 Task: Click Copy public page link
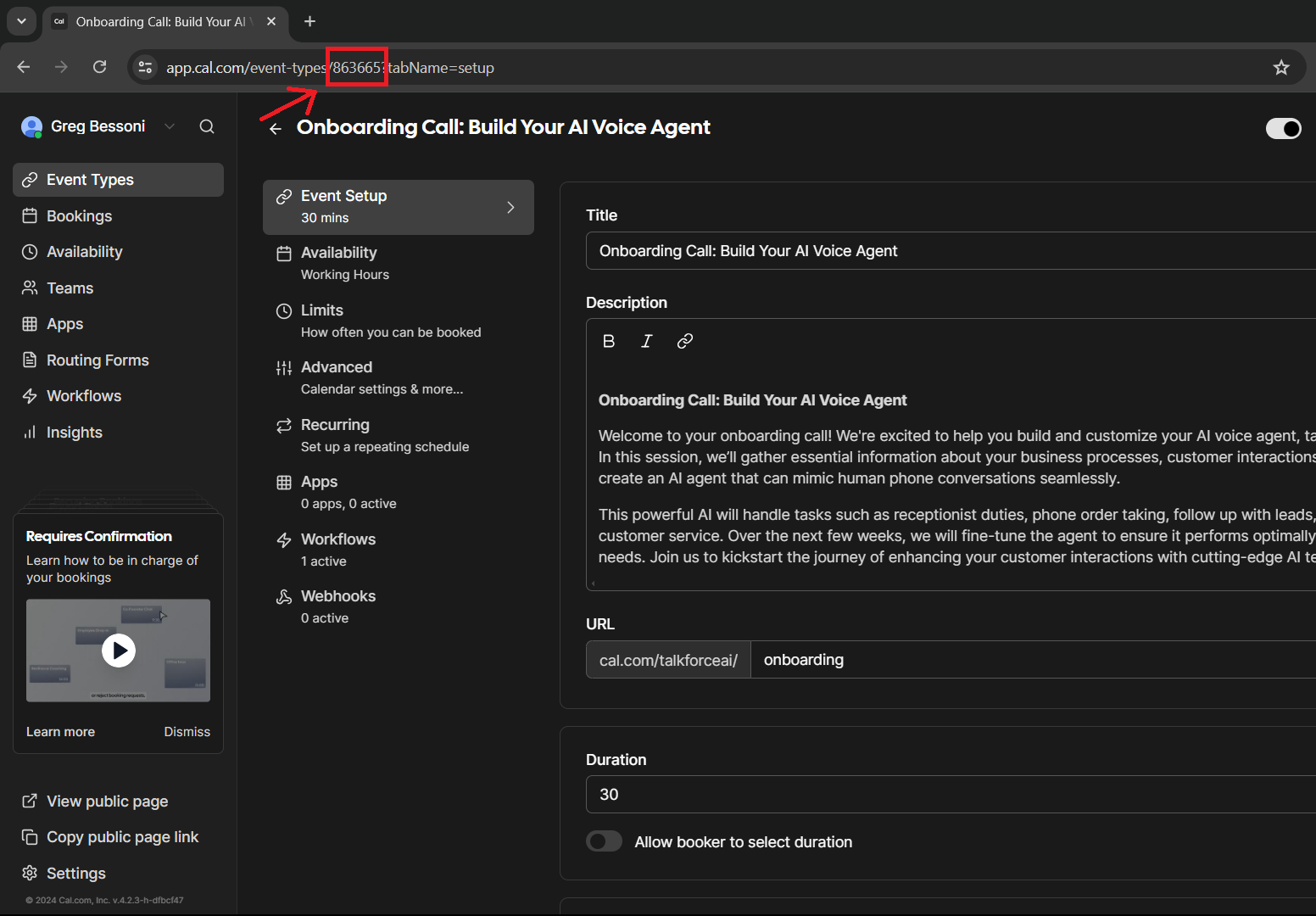tap(122, 837)
